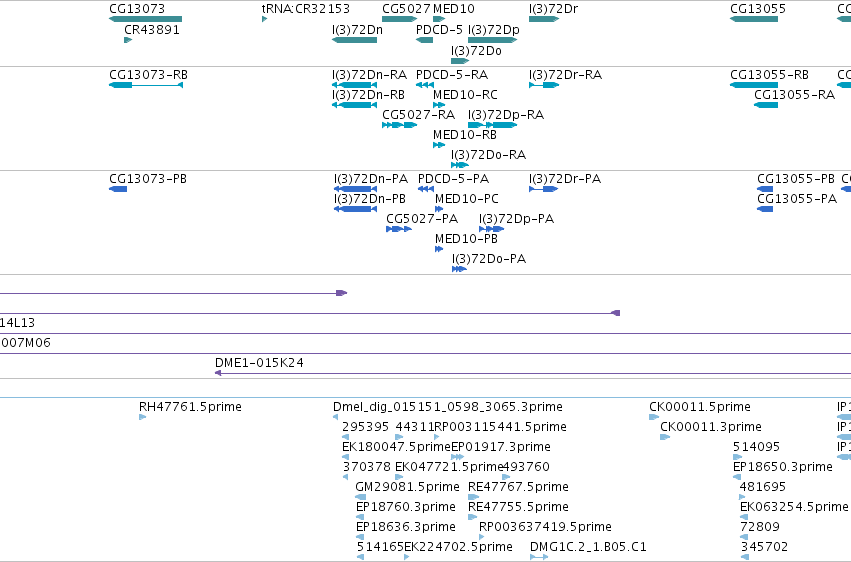Click the EK063254.5prime EST marker
Image resolution: width=851 pixels, height=562 pixels.
click(744, 517)
